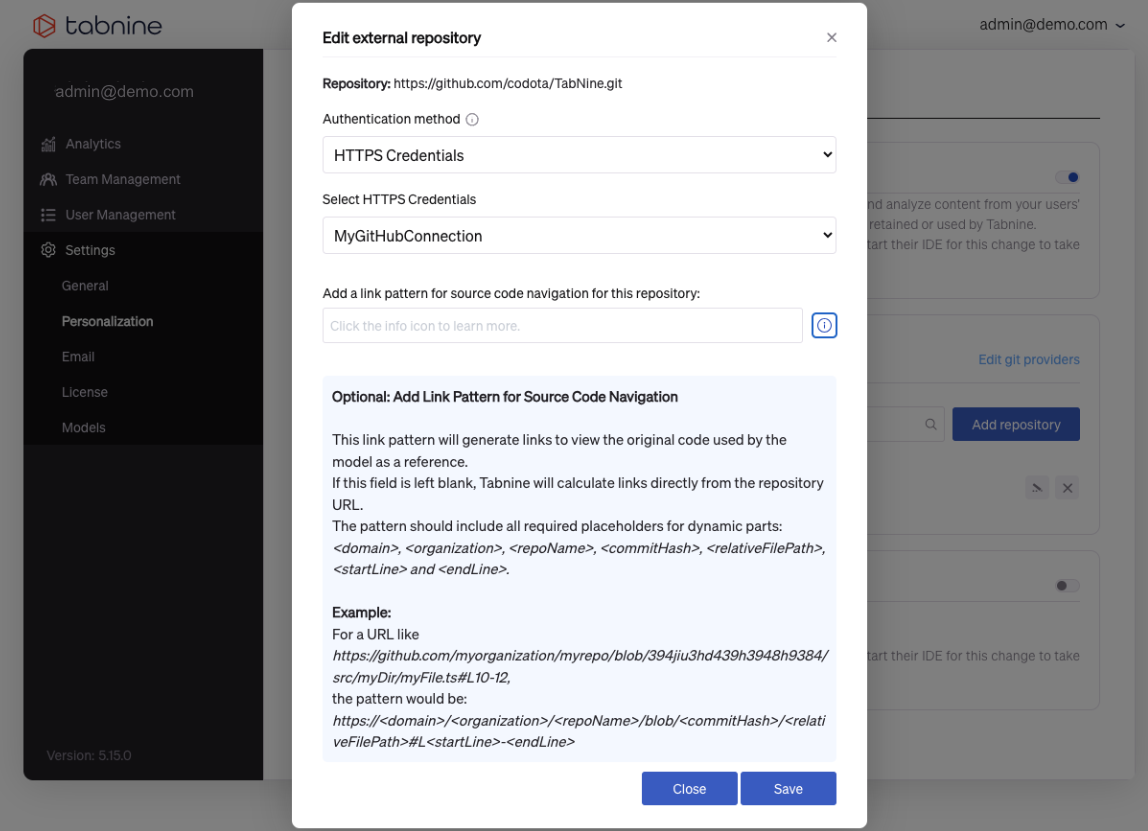Open the Personalization settings page
This screenshot has width=1148, height=831.
coord(107,321)
